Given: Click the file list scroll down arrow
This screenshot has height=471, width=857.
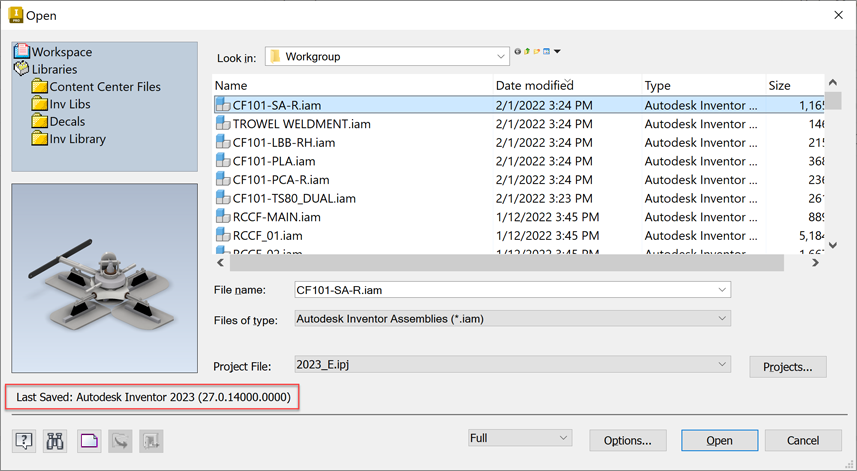Looking at the screenshot, I should coord(833,245).
